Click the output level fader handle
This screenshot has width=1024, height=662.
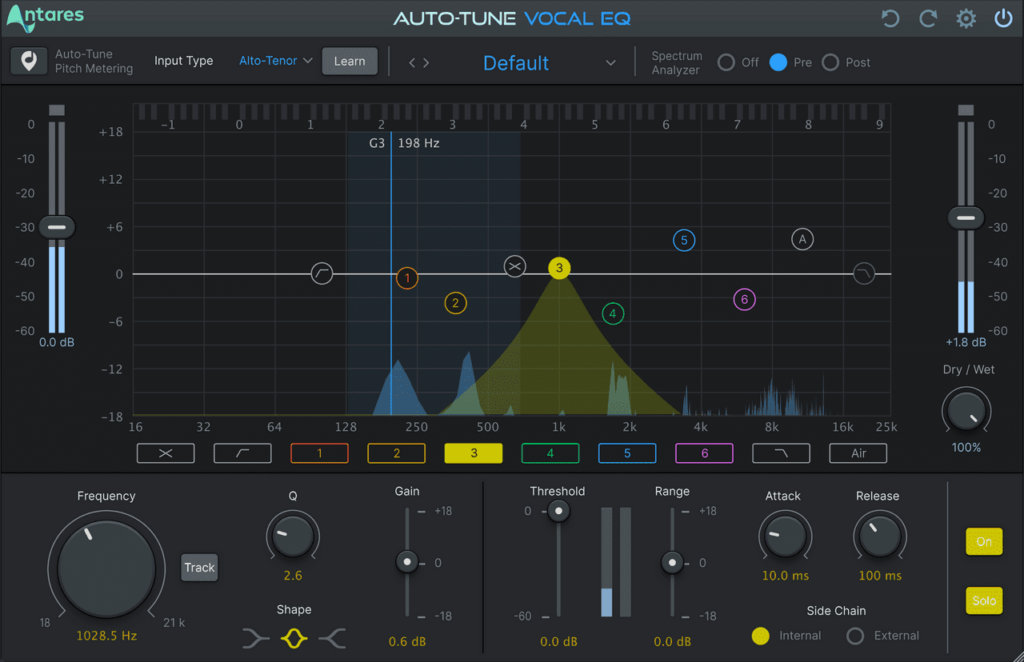[966, 218]
